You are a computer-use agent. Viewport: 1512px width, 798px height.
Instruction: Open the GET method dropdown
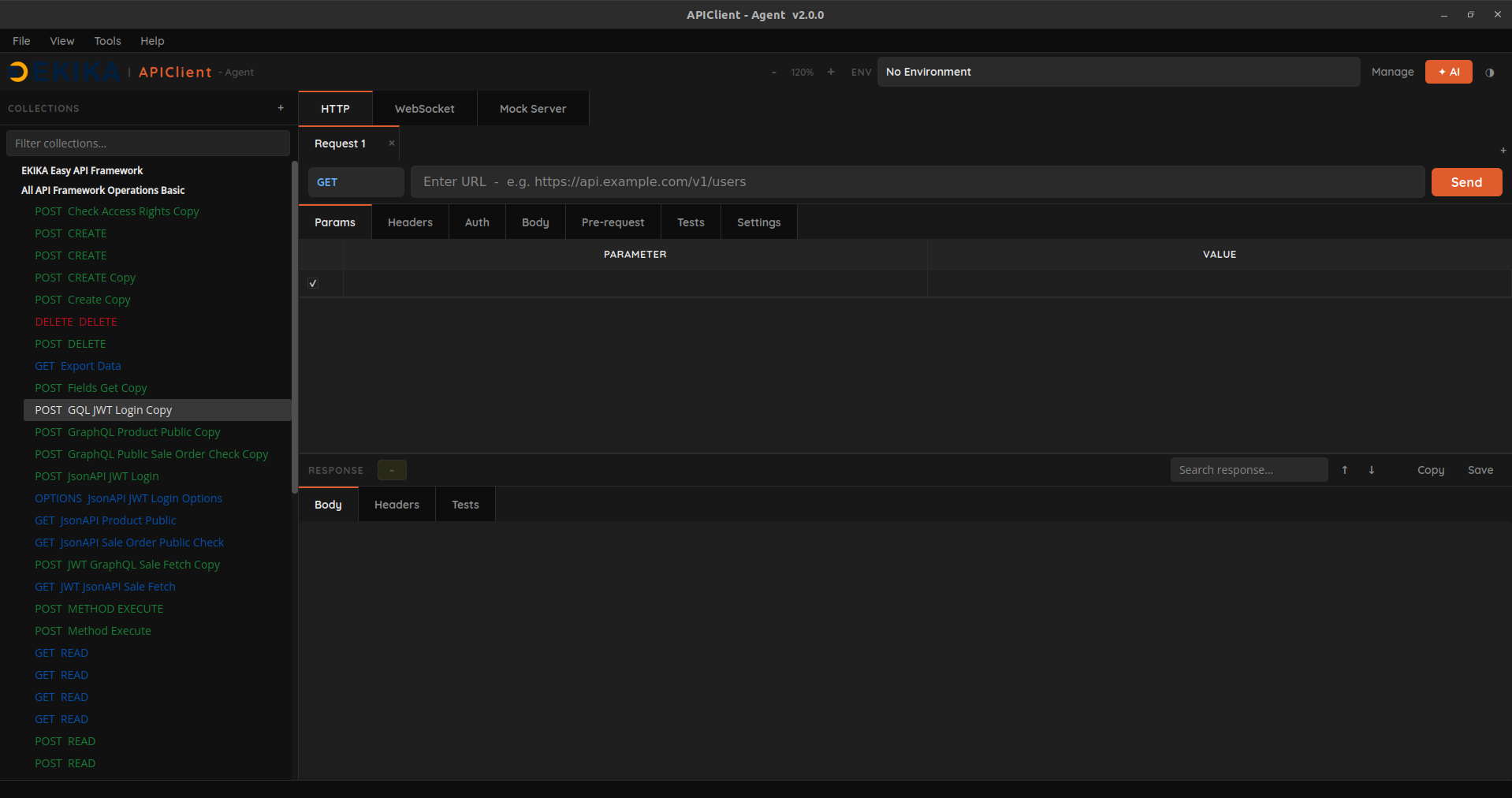[356, 182]
